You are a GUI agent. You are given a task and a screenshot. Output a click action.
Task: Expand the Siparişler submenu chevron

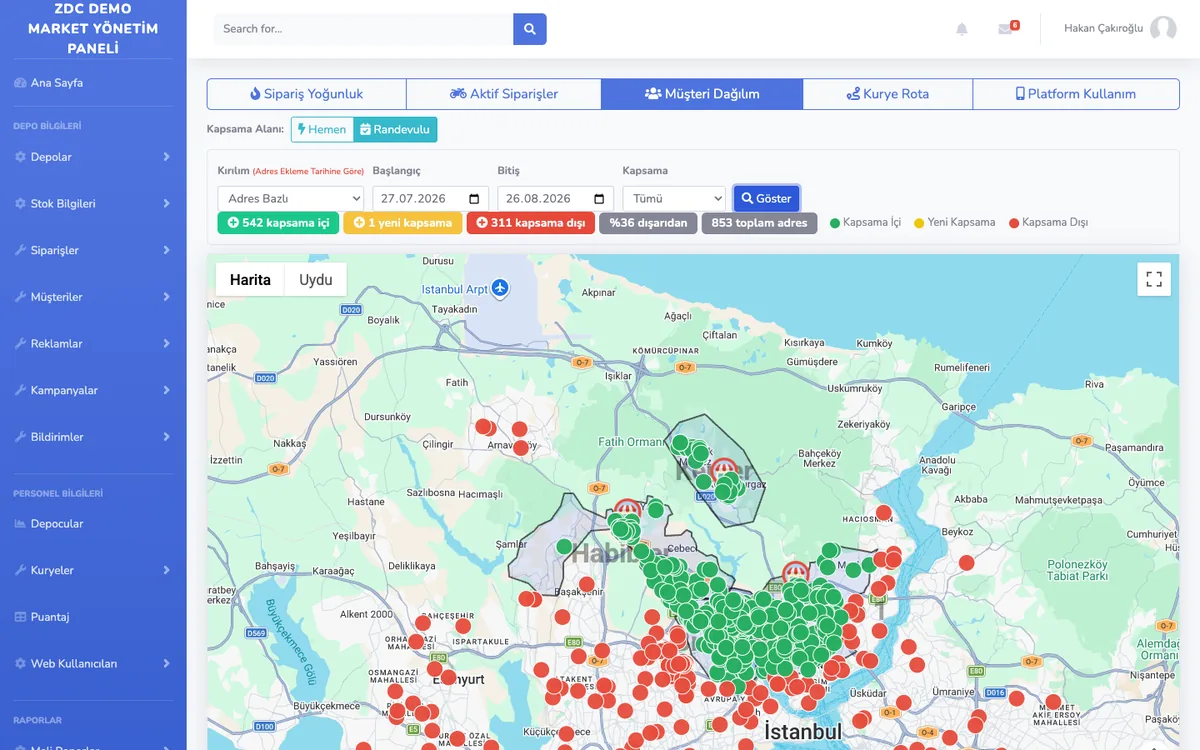(166, 250)
